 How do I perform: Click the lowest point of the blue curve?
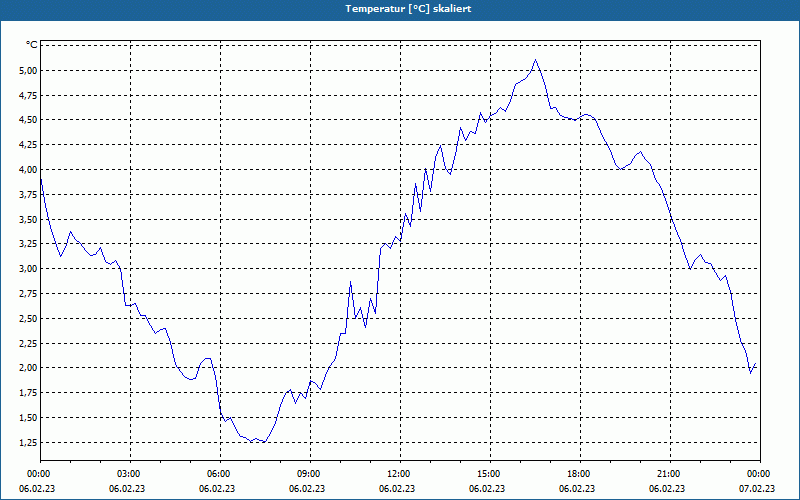263,442
